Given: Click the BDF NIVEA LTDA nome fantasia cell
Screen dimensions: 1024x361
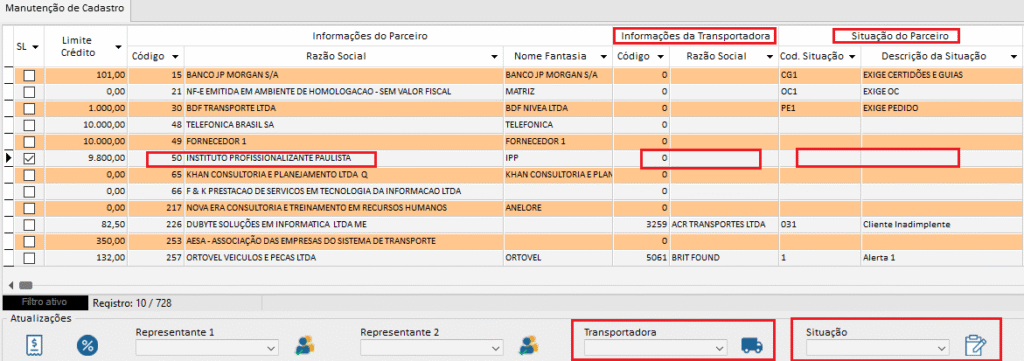Looking at the screenshot, I should pos(559,108).
